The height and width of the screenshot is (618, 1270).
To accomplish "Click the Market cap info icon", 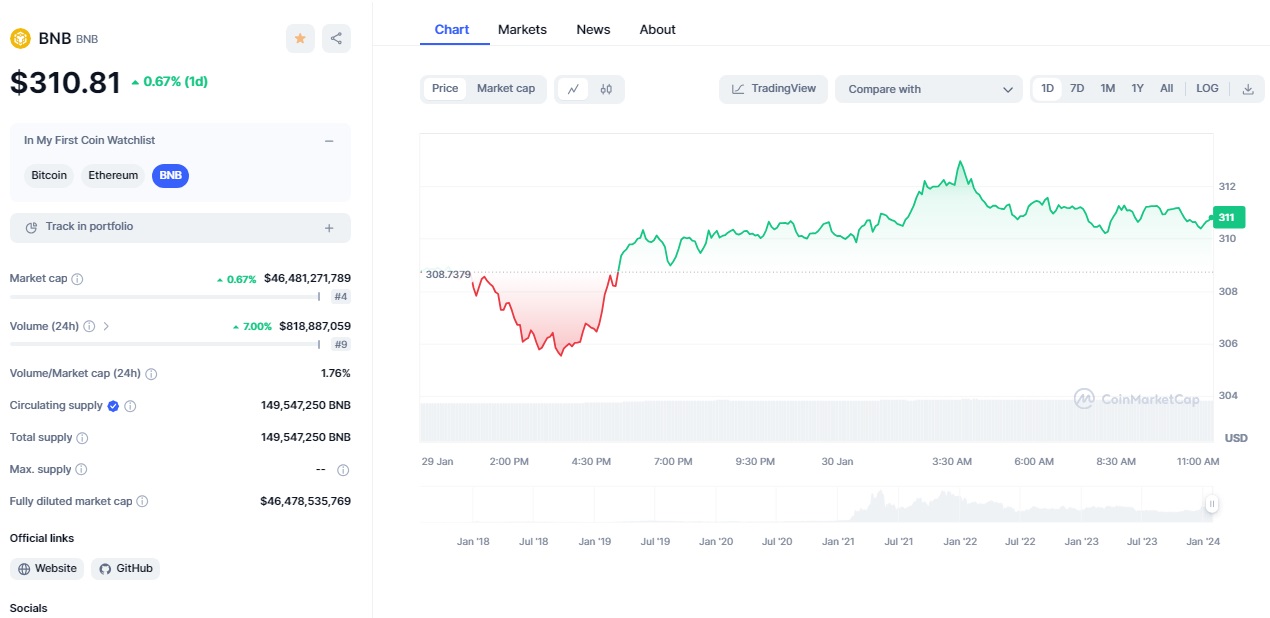I will coord(78,279).
